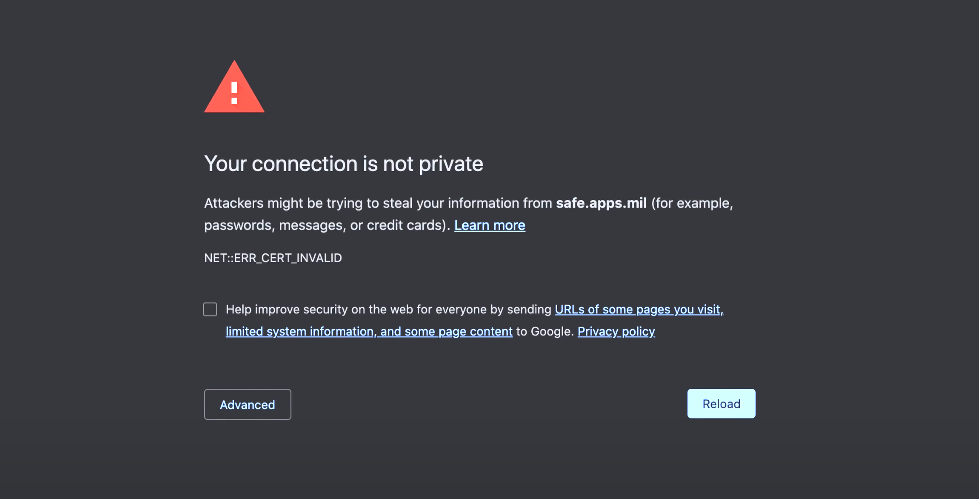The width and height of the screenshot is (979, 499).
Task: Reload the page with Reload button
Action: coord(721,404)
